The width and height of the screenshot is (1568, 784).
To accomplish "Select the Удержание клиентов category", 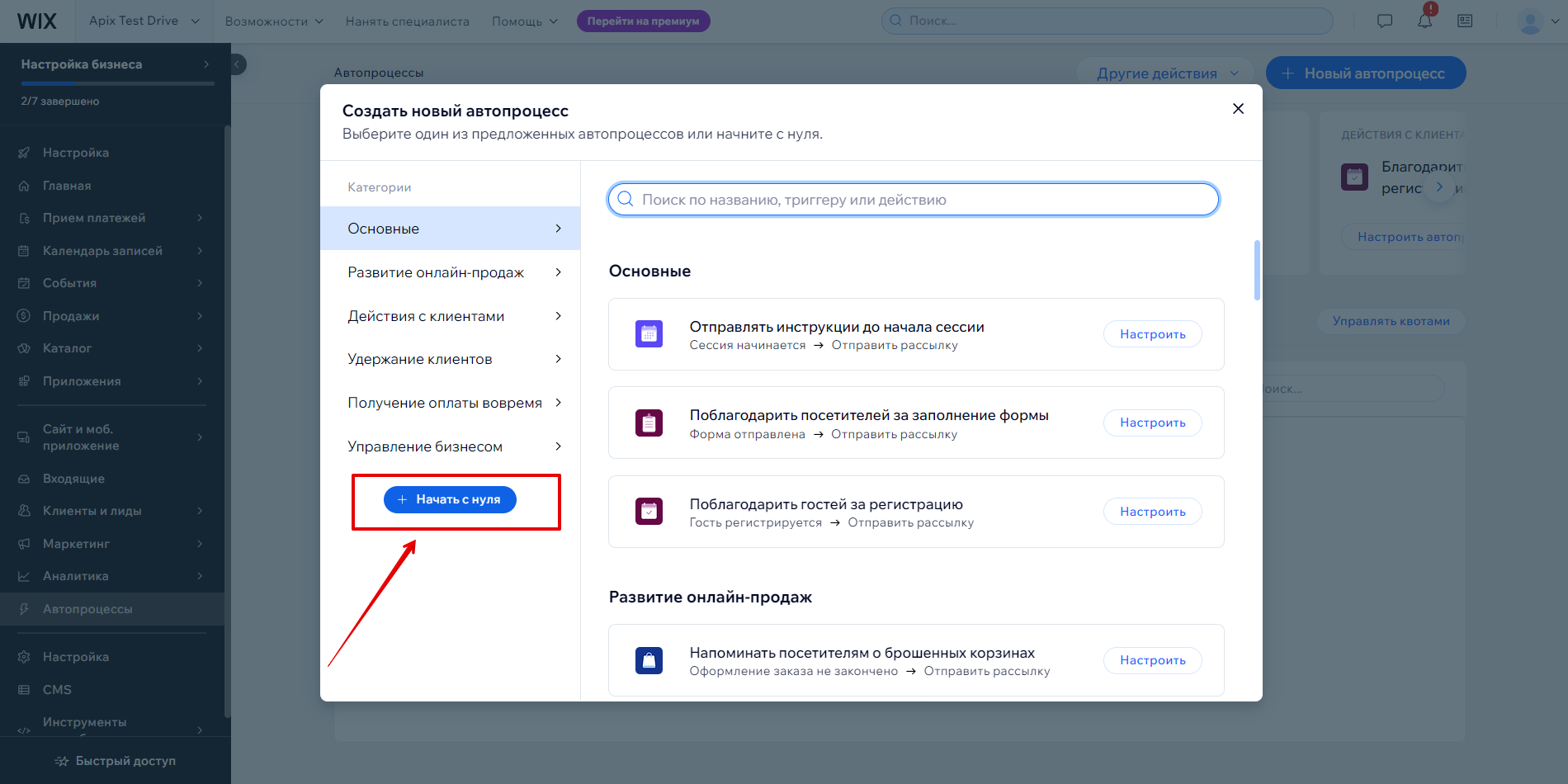I will click(x=451, y=359).
